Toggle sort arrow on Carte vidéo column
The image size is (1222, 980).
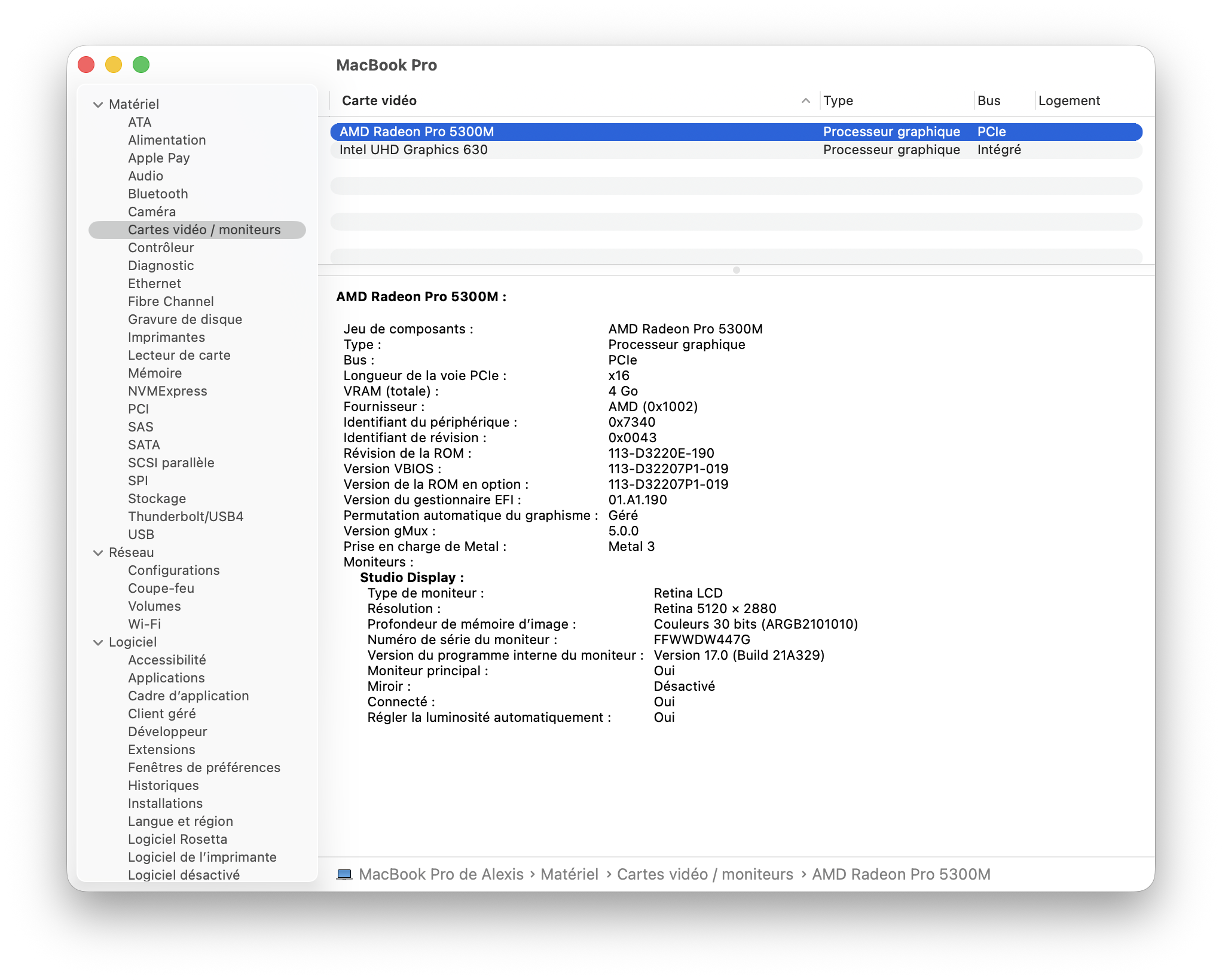(806, 101)
